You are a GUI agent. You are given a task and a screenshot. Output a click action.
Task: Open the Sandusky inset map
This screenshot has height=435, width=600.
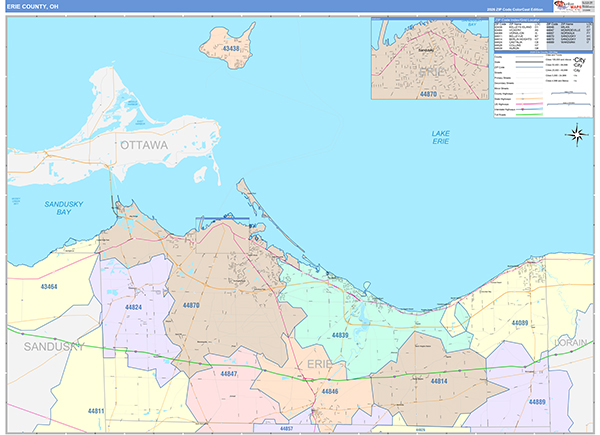click(430, 59)
